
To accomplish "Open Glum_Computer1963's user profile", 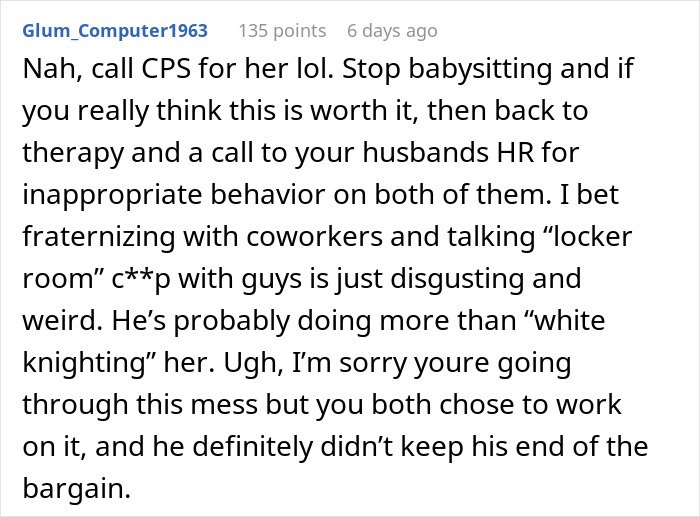I will click(x=115, y=31).
